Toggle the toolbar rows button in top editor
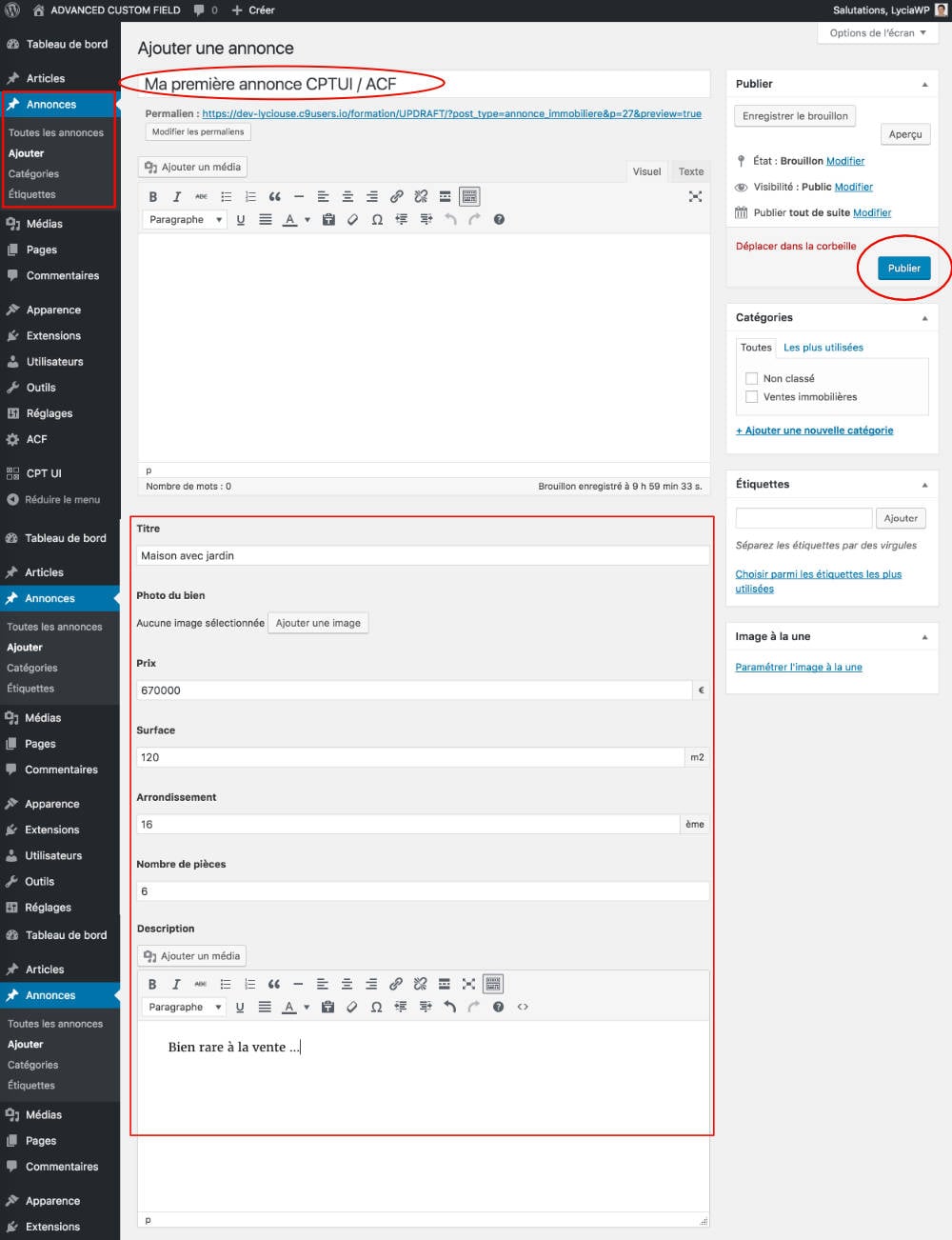The height and width of the screenshot is (1240, 952). (469, 197)
